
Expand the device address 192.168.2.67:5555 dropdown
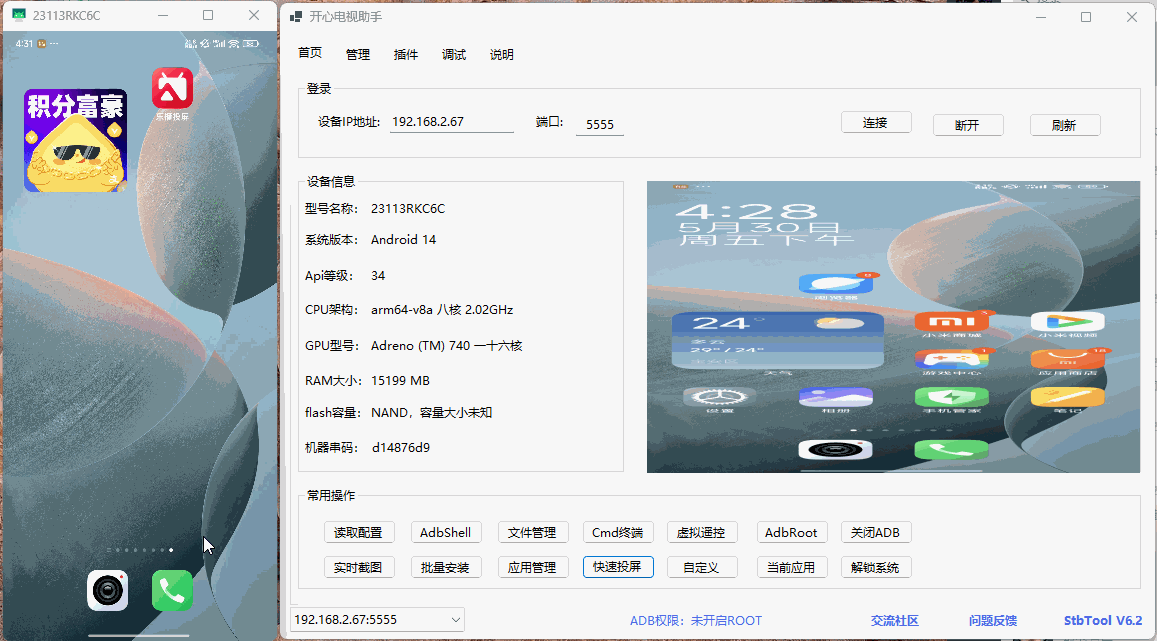coord(456,620)
